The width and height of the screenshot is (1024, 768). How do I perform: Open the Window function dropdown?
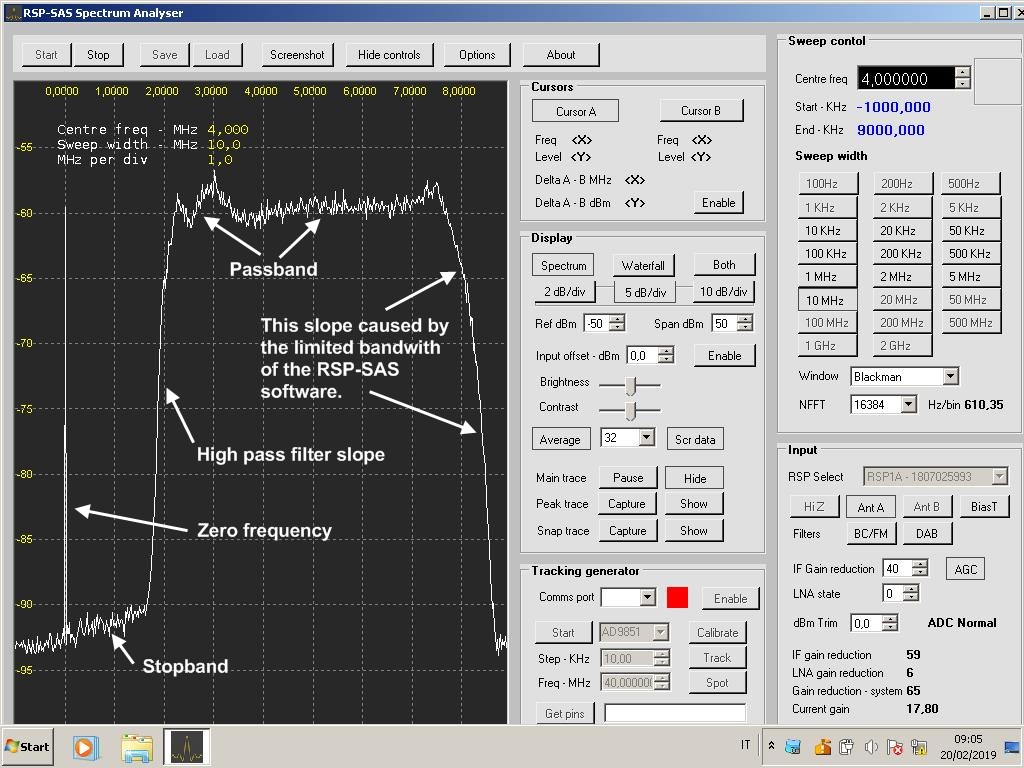coord(950,376)
